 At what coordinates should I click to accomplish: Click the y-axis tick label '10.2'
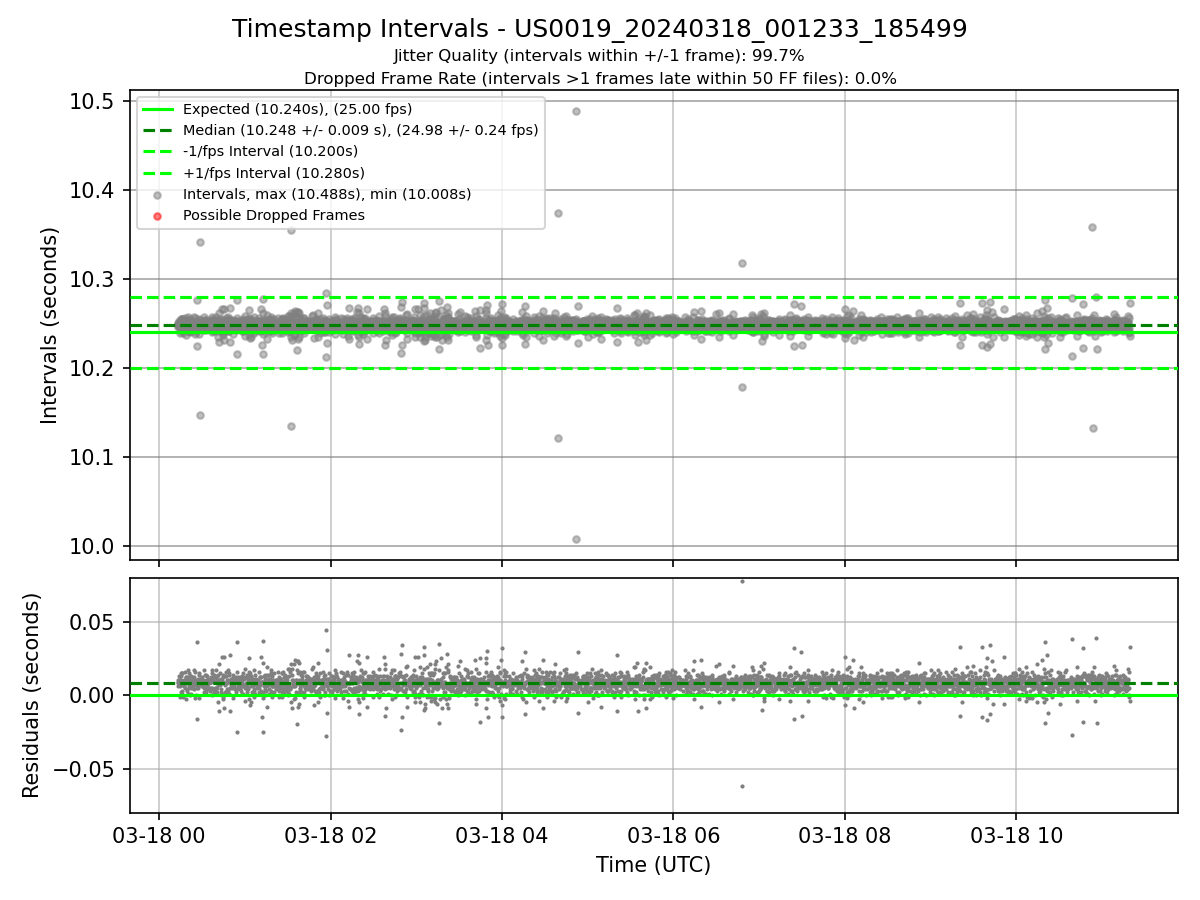click(x=91, y=369)
